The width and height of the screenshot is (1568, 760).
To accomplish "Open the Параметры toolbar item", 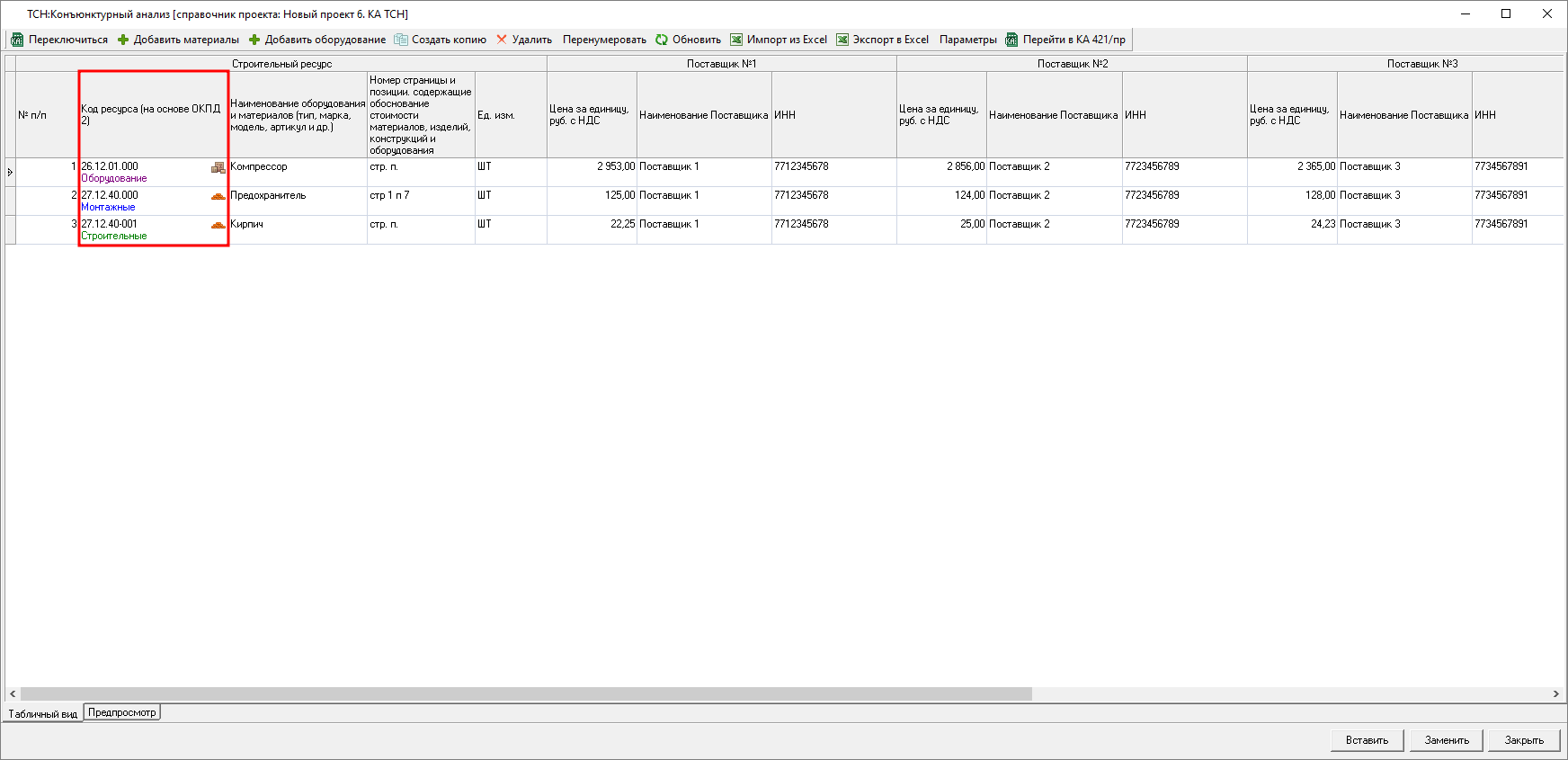I will [x=967, y=40].
